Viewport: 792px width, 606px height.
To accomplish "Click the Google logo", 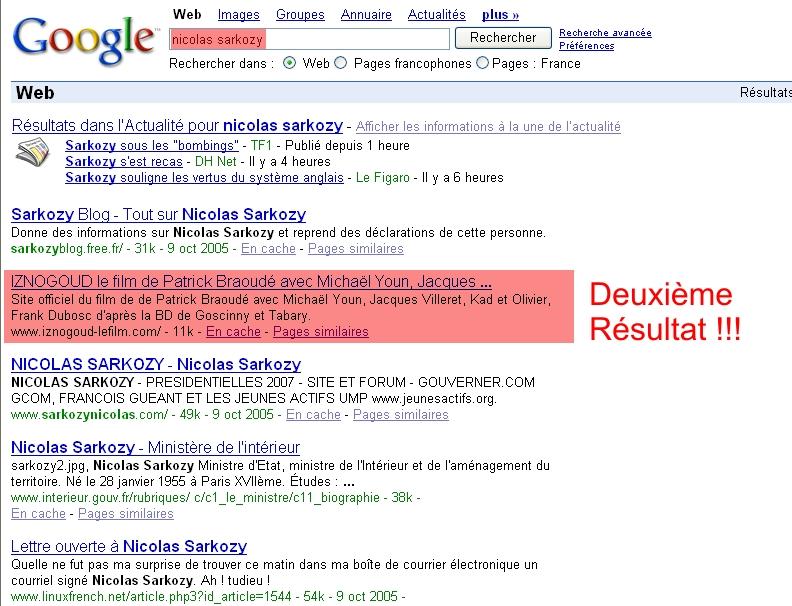I will pos(84,40).
